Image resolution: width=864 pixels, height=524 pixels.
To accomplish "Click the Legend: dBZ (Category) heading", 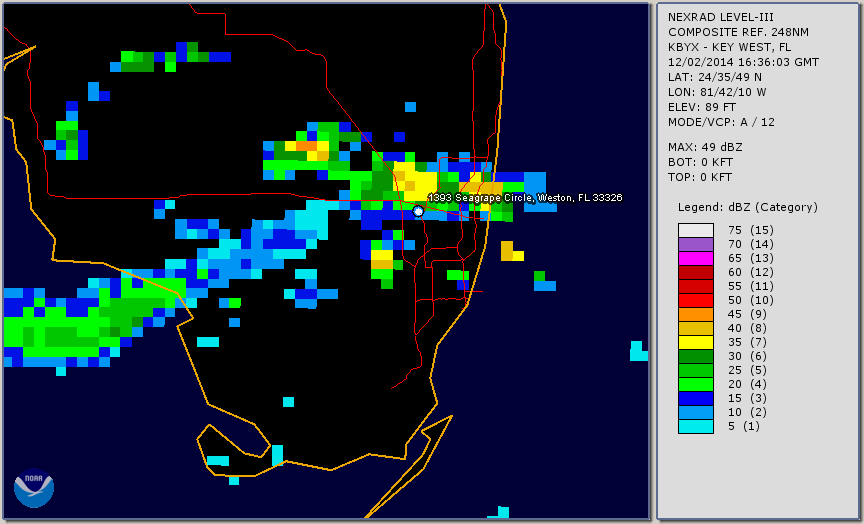I will point(748,207).
